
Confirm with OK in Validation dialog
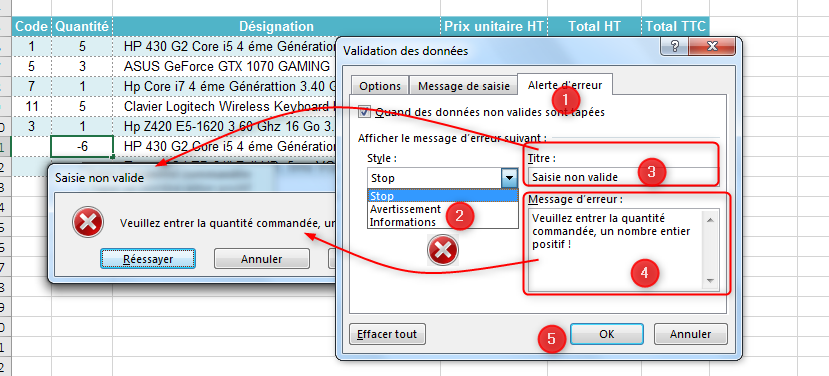tap(606, 334)
